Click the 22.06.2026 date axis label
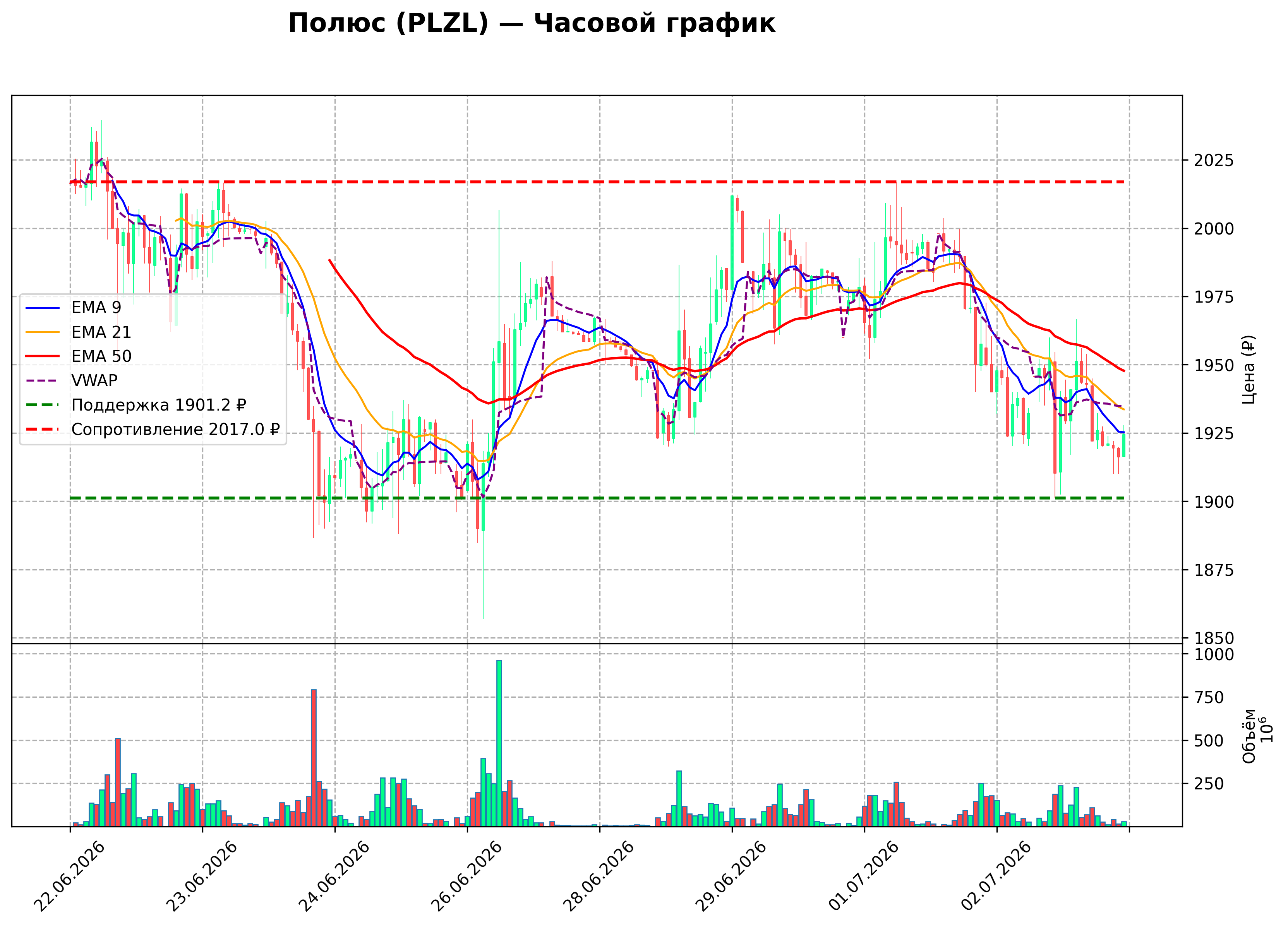 tap(69, 876)
